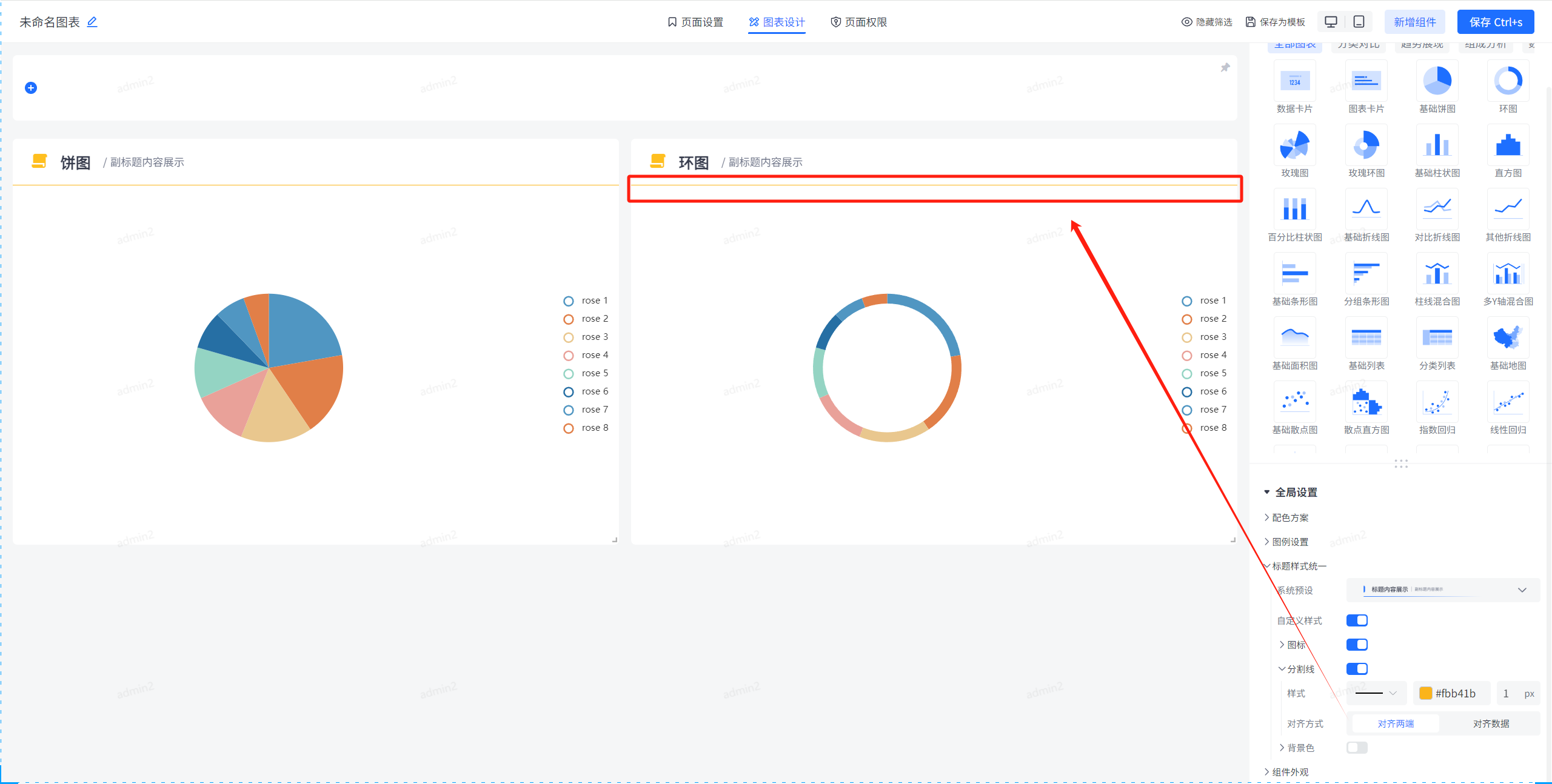Click the 新增组件 button
1552x784 pixels.
1414,22
